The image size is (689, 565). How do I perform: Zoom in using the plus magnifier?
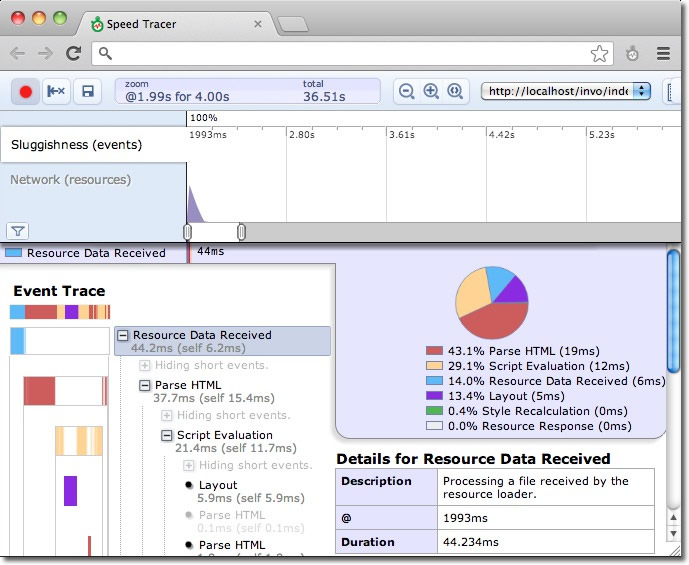pos(431,91)
